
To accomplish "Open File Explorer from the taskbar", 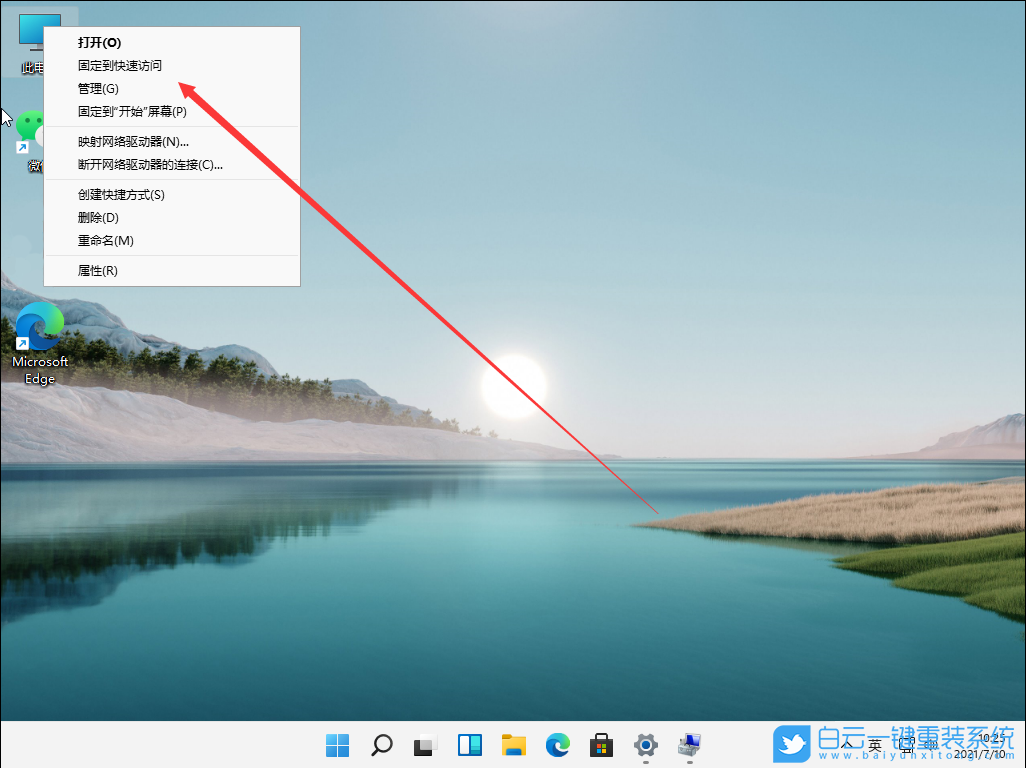I will pyautogui.click(x=513, y=746).
